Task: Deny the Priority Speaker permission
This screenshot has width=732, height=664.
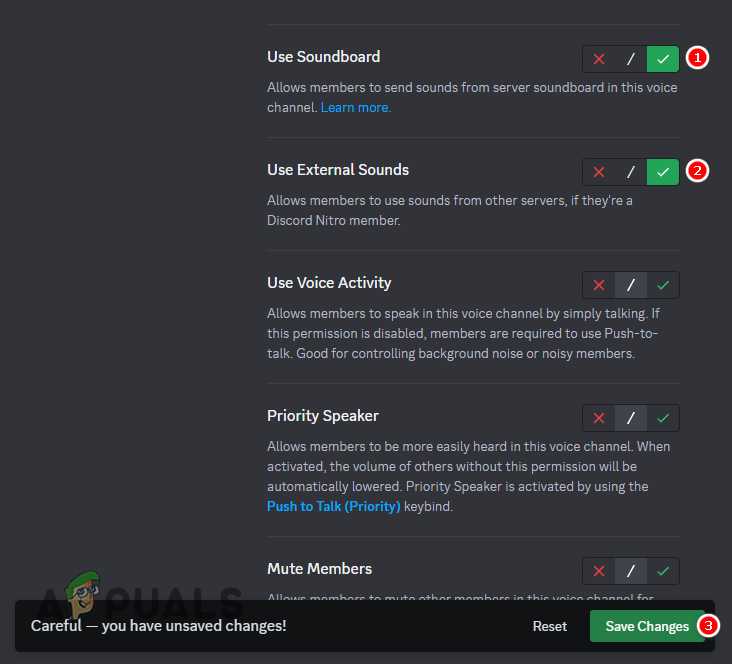Action: (599, 418)
